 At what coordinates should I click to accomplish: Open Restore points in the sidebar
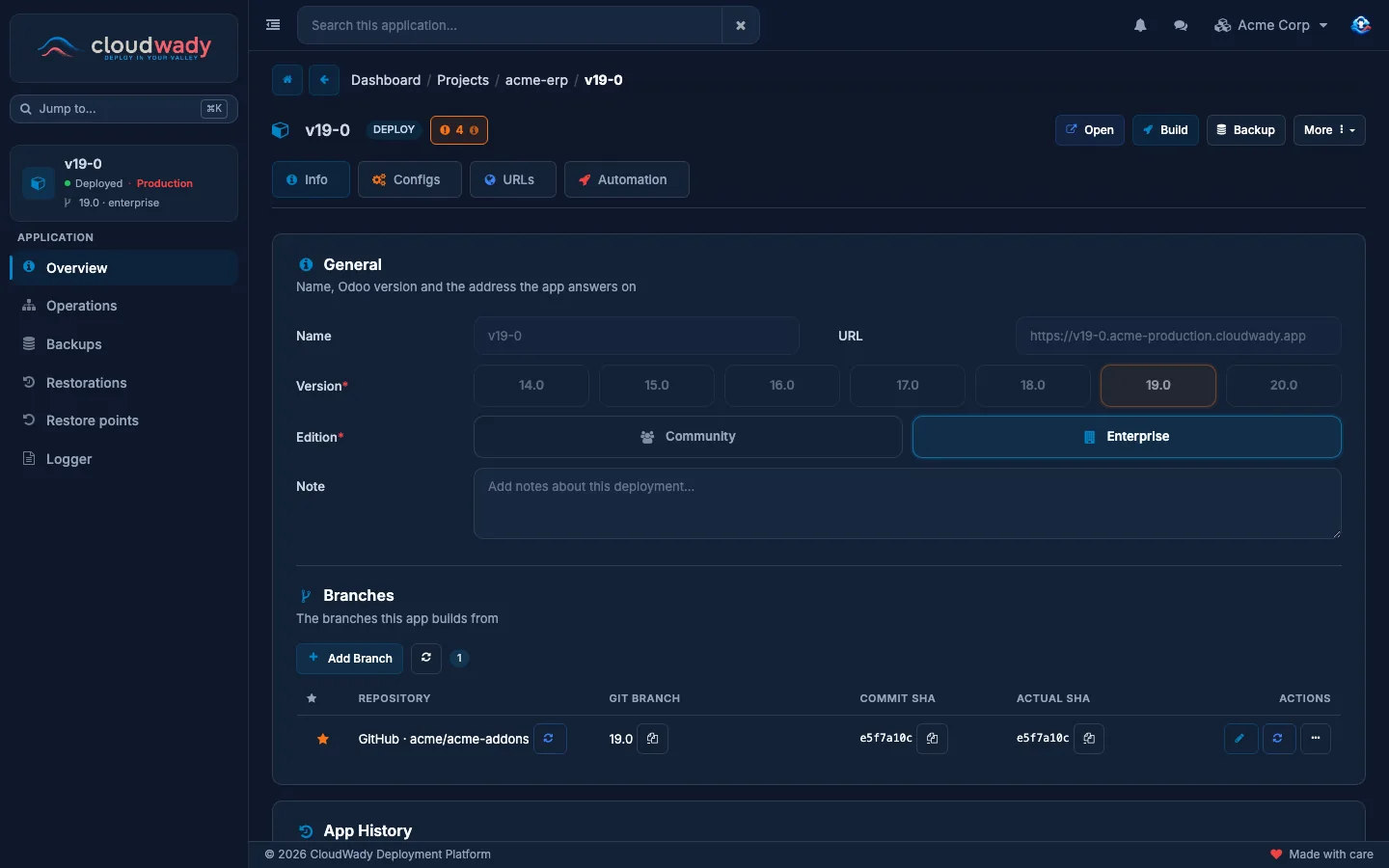click(123, 420)
